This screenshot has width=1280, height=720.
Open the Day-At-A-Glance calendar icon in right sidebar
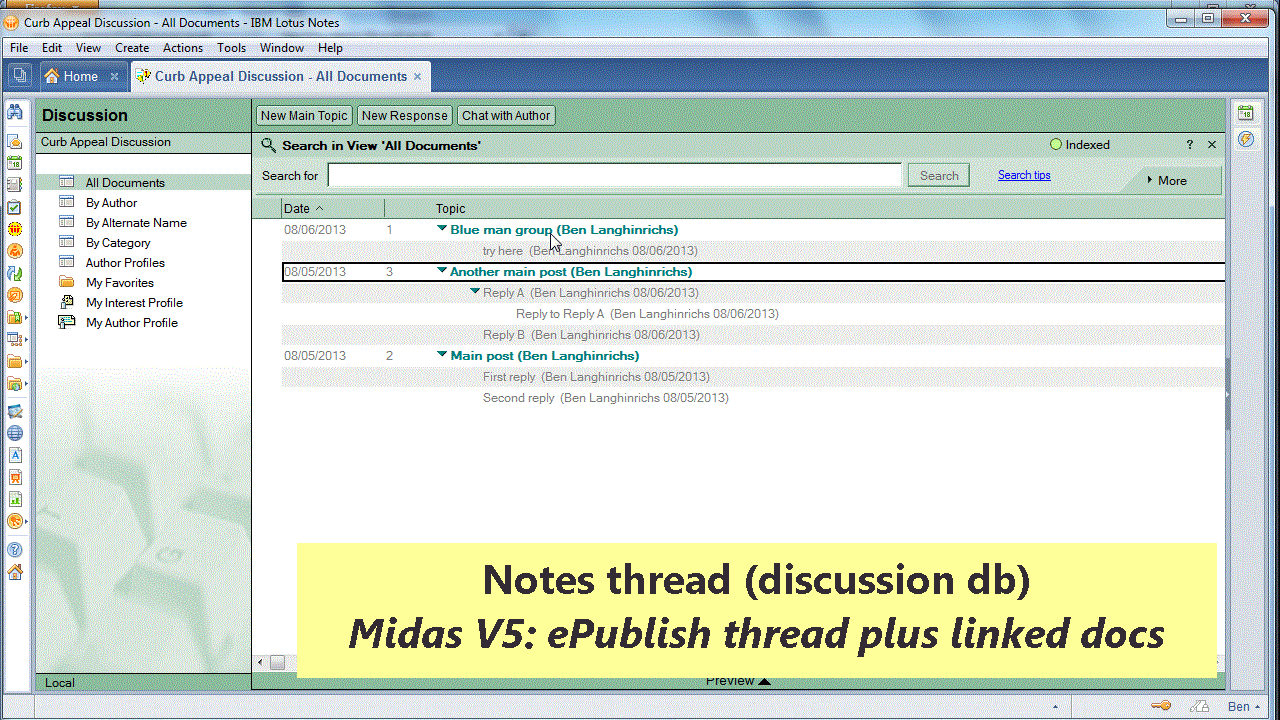click(1245, 113)
